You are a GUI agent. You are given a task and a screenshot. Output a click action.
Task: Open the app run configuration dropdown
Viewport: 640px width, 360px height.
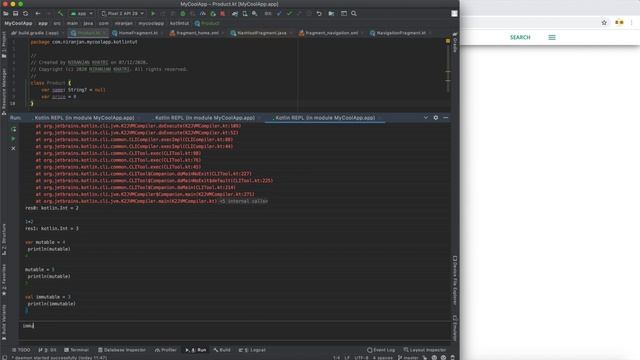click(82, 13)
